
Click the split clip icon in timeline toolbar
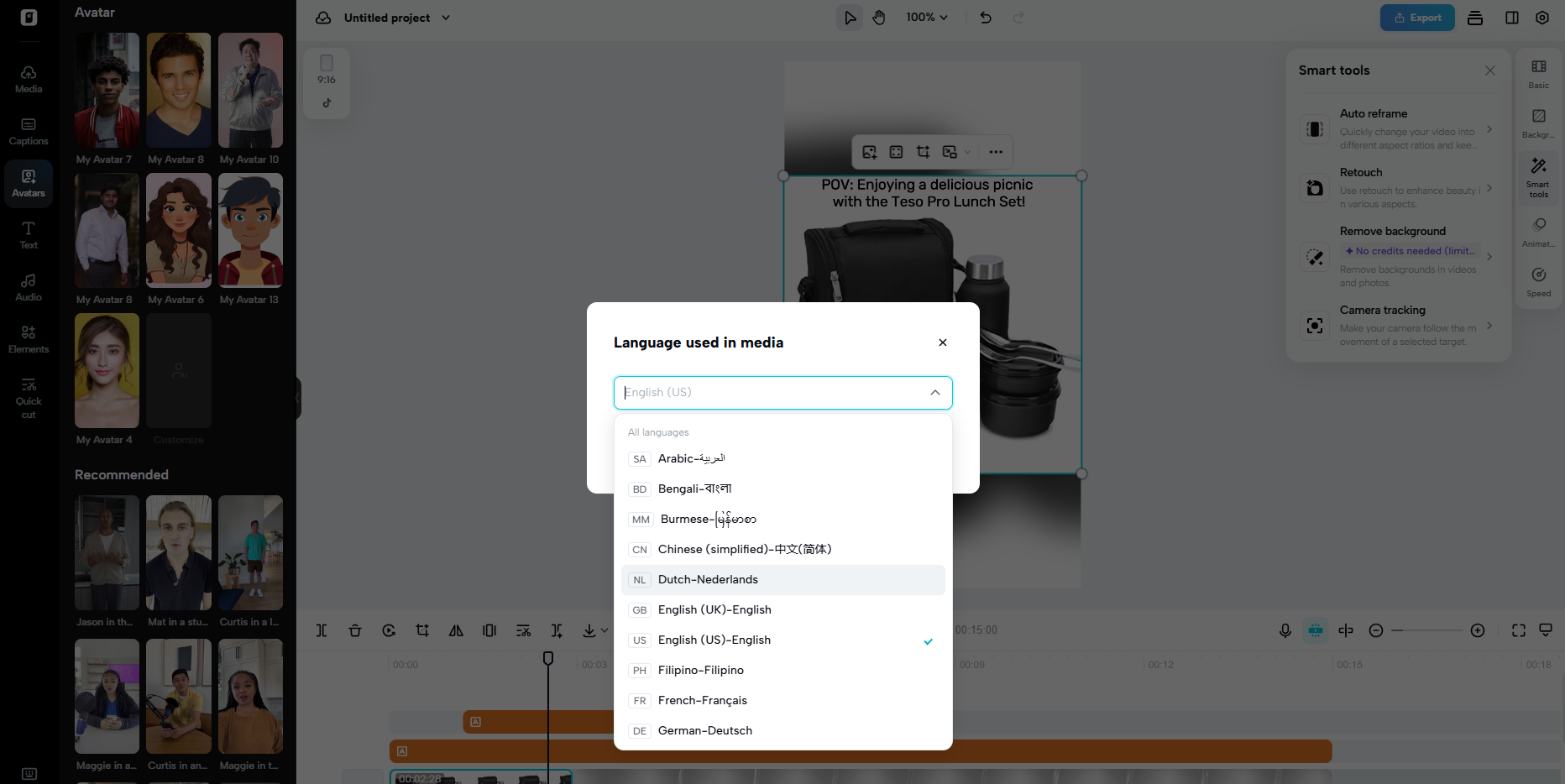click(x=322, y=630)
